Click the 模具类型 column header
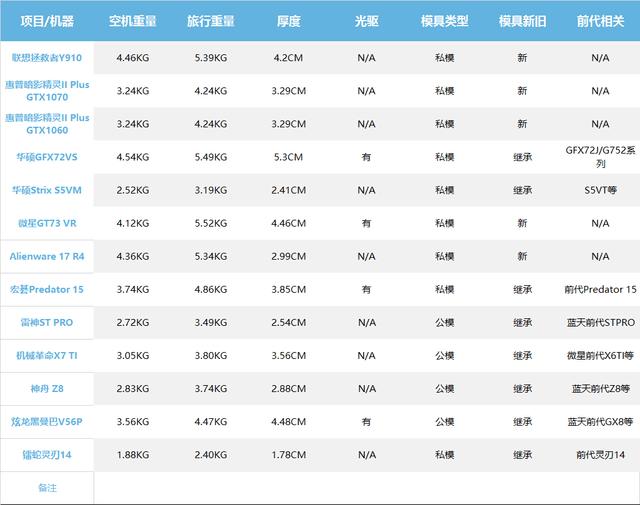 444,21
